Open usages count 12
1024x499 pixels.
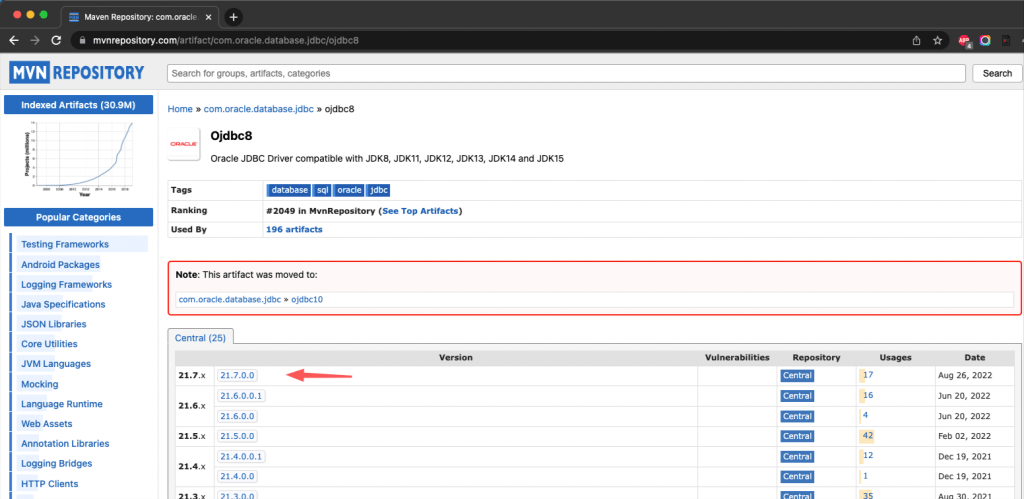tap(868, 456)
